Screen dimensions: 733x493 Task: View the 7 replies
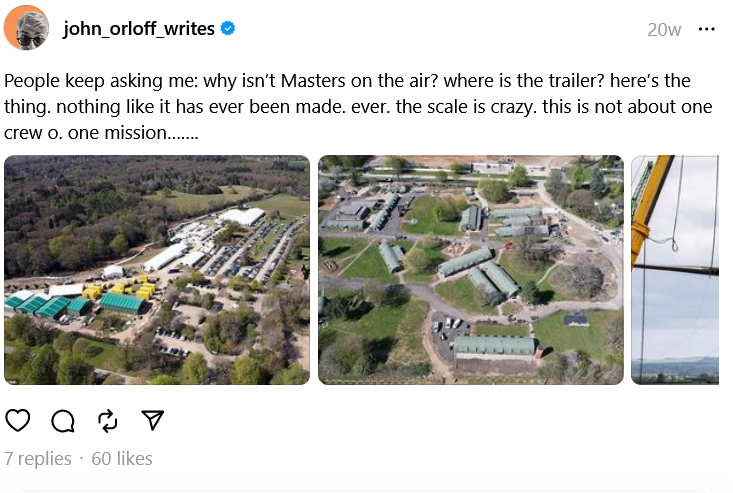pyautogui.click(x=38, y=459)
